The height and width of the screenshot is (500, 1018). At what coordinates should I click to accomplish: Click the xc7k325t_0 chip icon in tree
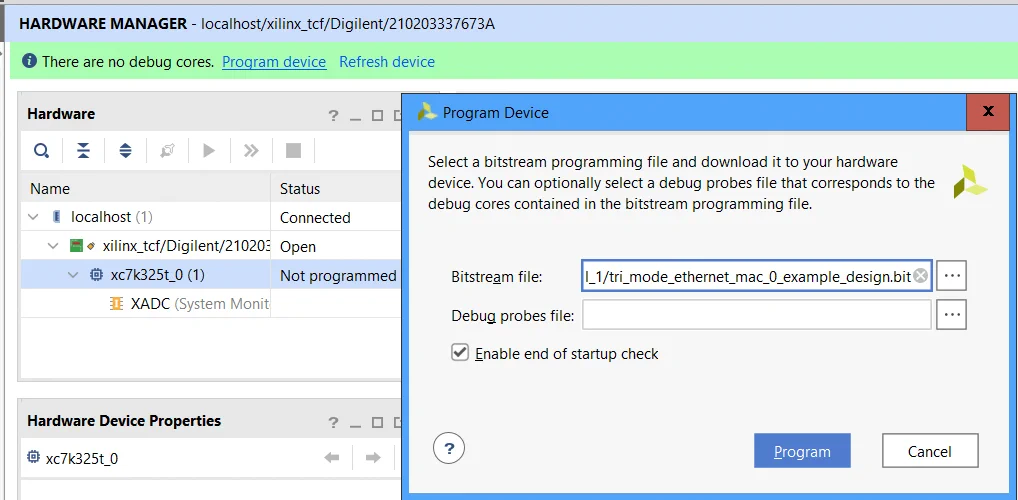tap(96, 275)
